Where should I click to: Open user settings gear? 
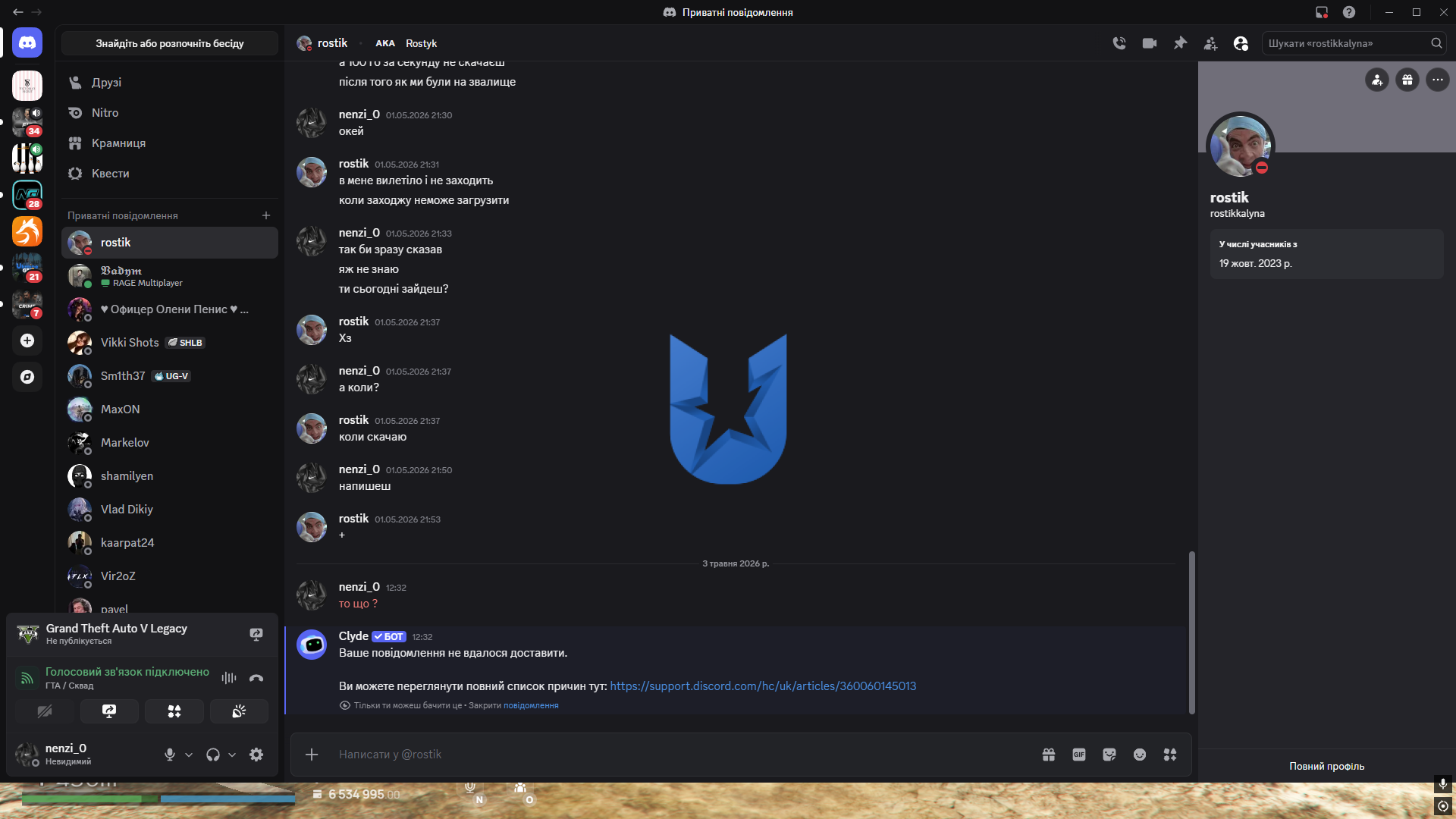(256, 755)
